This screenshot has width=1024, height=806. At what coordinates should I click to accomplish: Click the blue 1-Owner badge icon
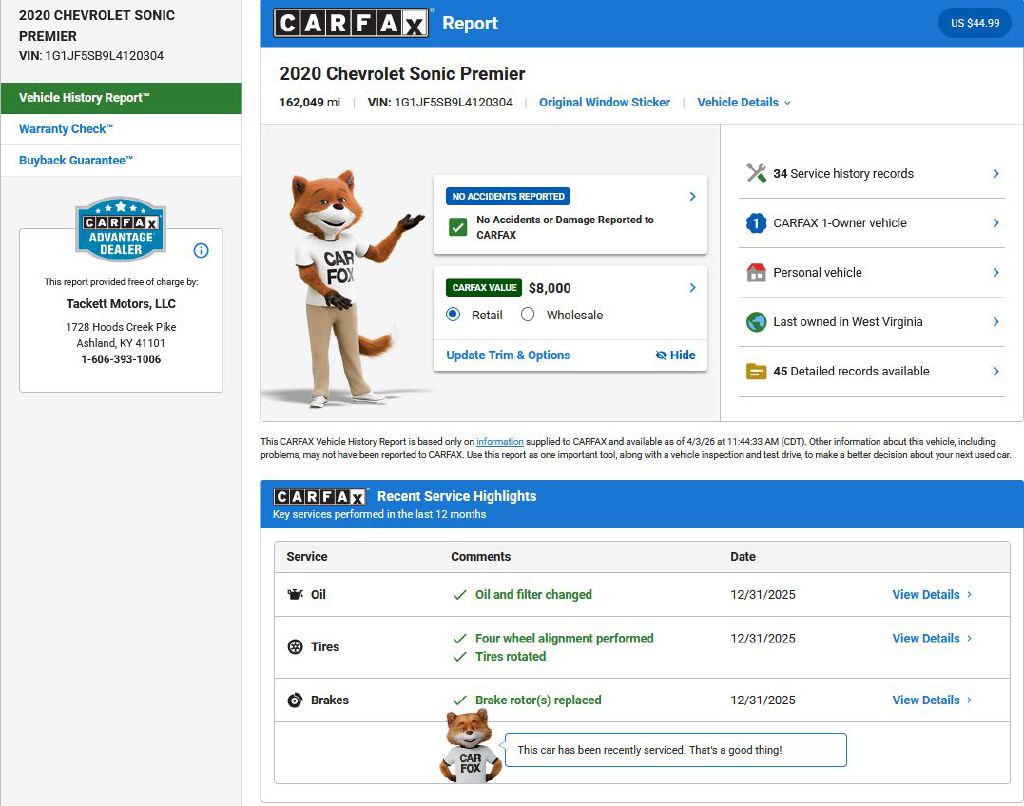756,223
